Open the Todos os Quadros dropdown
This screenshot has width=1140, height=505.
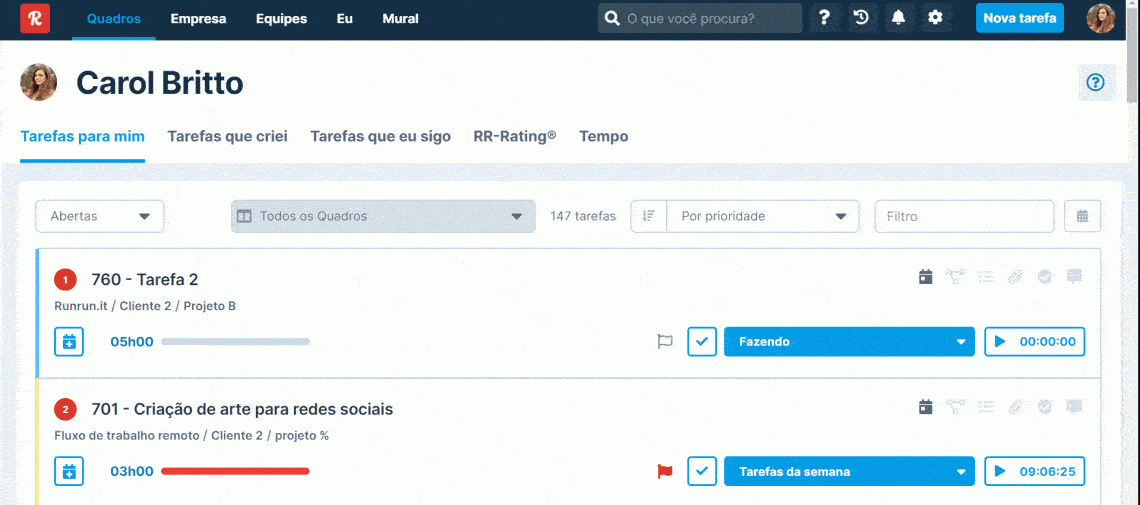coord(383,216)
